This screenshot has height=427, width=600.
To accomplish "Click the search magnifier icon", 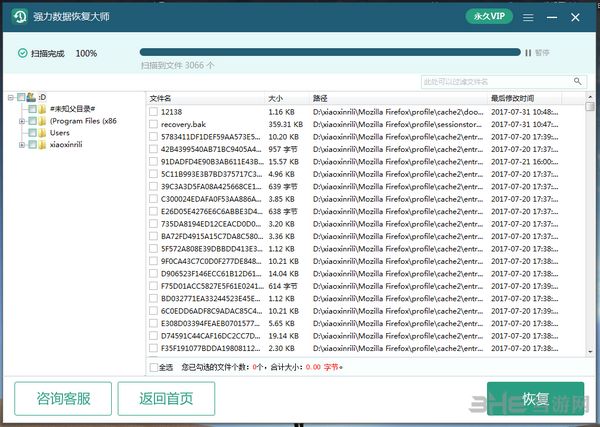I will [x=577, y=81].
